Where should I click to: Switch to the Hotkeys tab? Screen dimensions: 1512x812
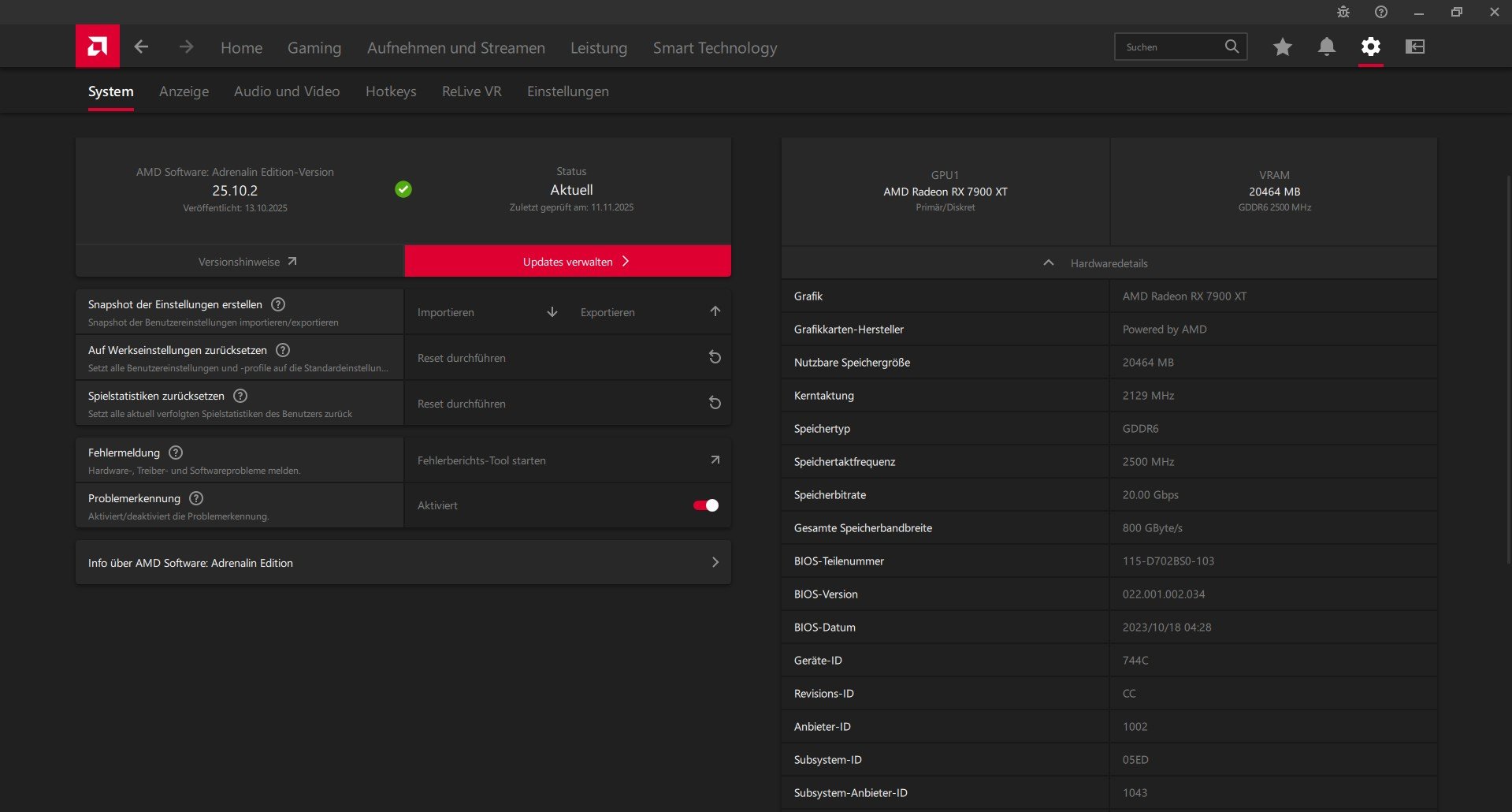pos(391,91)
